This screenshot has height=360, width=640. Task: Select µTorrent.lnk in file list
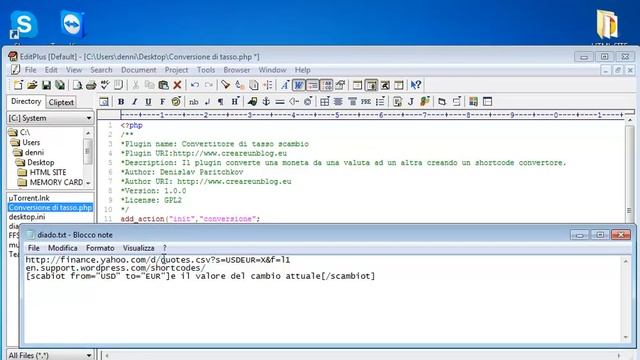[x=29, y=198]
